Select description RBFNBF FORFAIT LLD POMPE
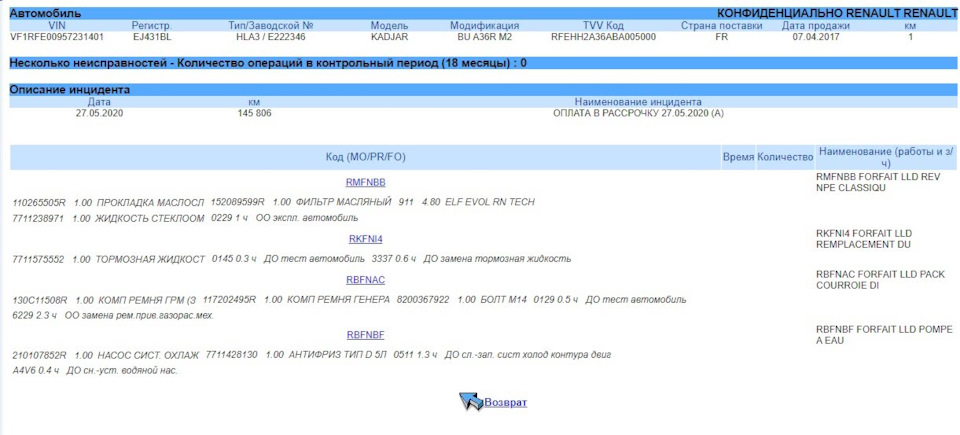The image size is (960, 435). tap(885, 330)
